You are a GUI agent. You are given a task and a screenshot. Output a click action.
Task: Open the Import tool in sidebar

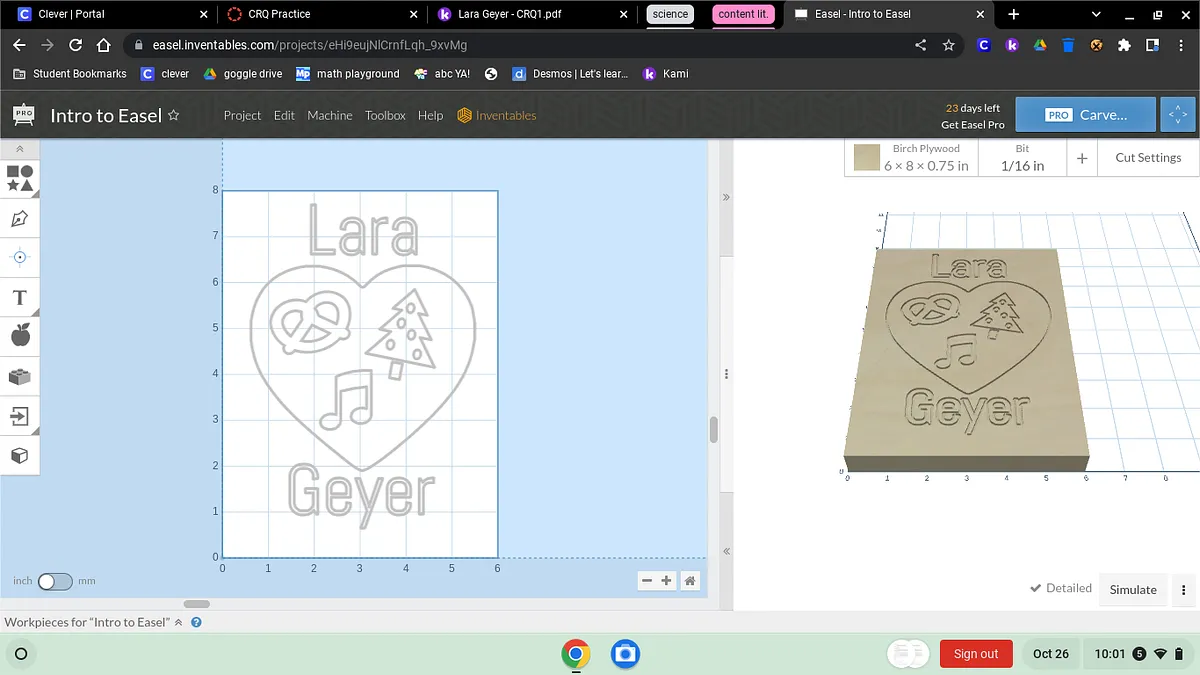pyautogui.click(x=20, y=416)
